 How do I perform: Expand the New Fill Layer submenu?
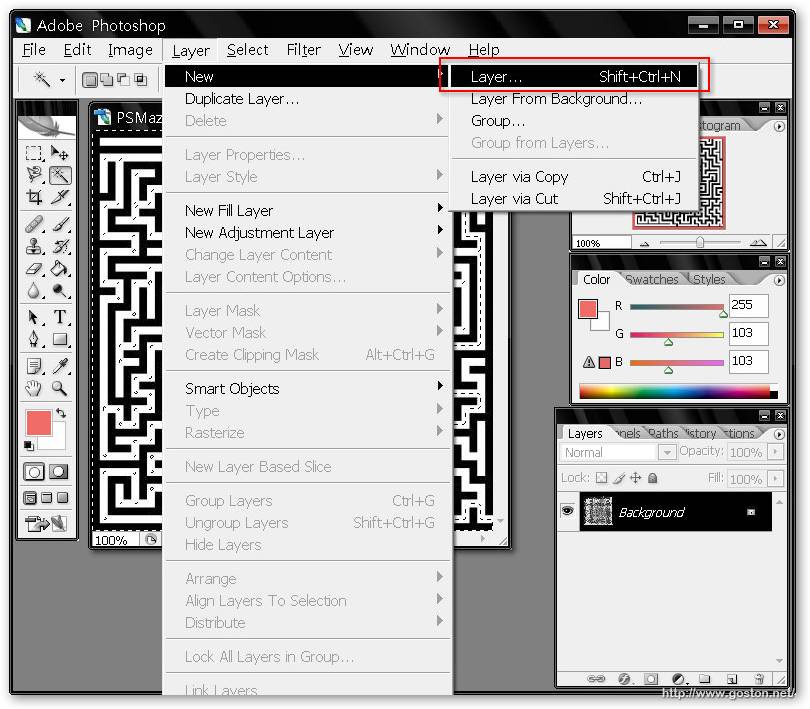[308, 210]
